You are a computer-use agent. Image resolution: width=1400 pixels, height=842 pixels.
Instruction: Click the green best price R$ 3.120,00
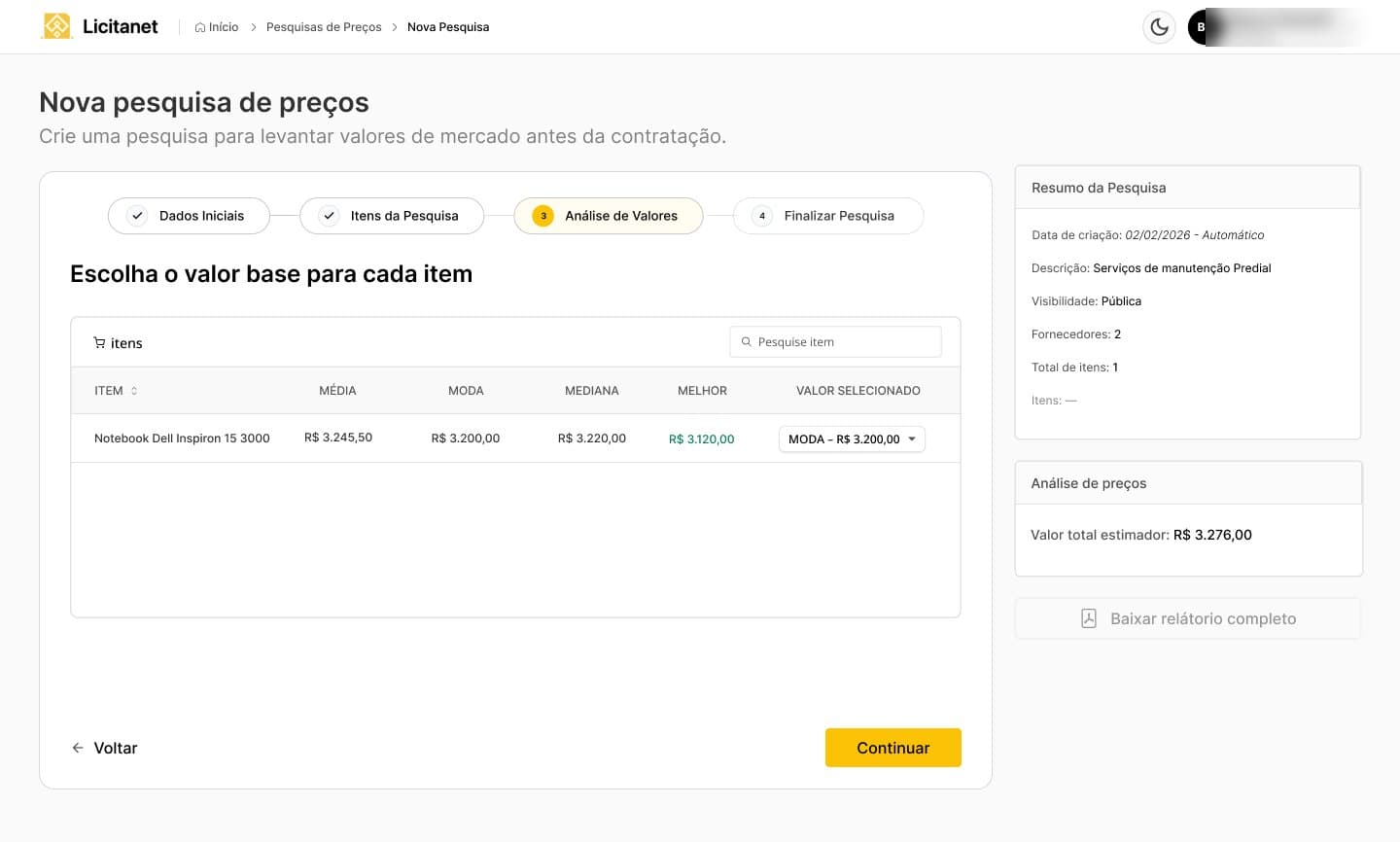click(702, 439)
